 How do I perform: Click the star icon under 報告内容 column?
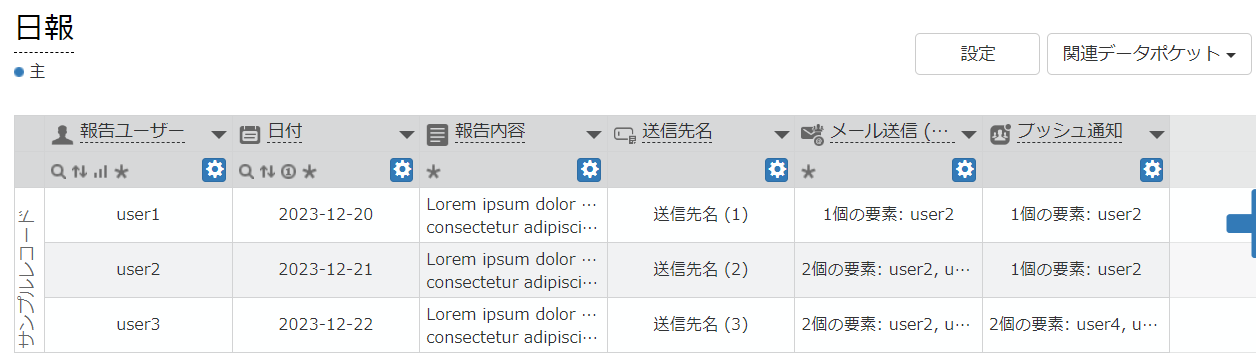pos(434,172)
